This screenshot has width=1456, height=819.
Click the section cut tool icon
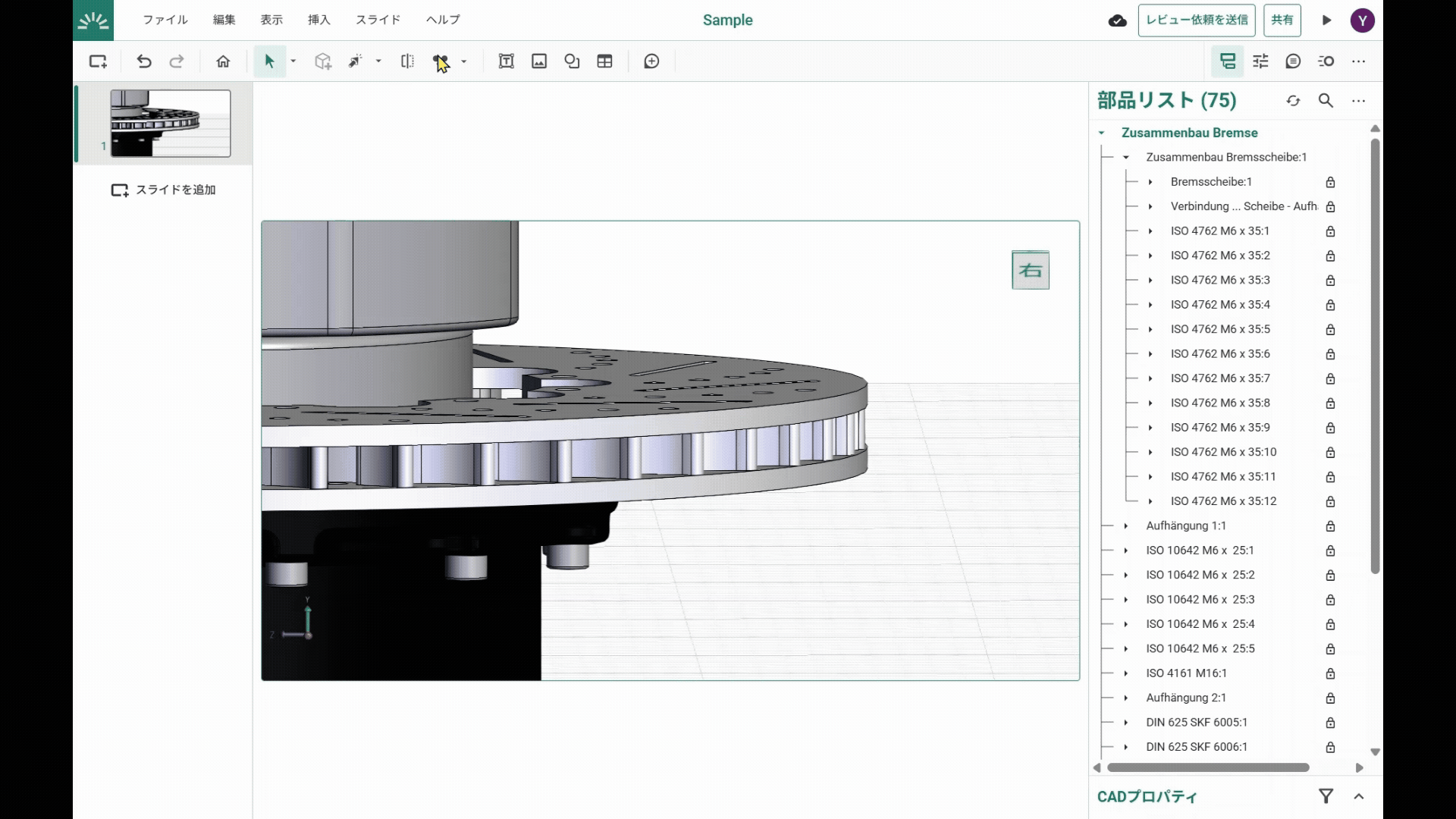[407, 61]
